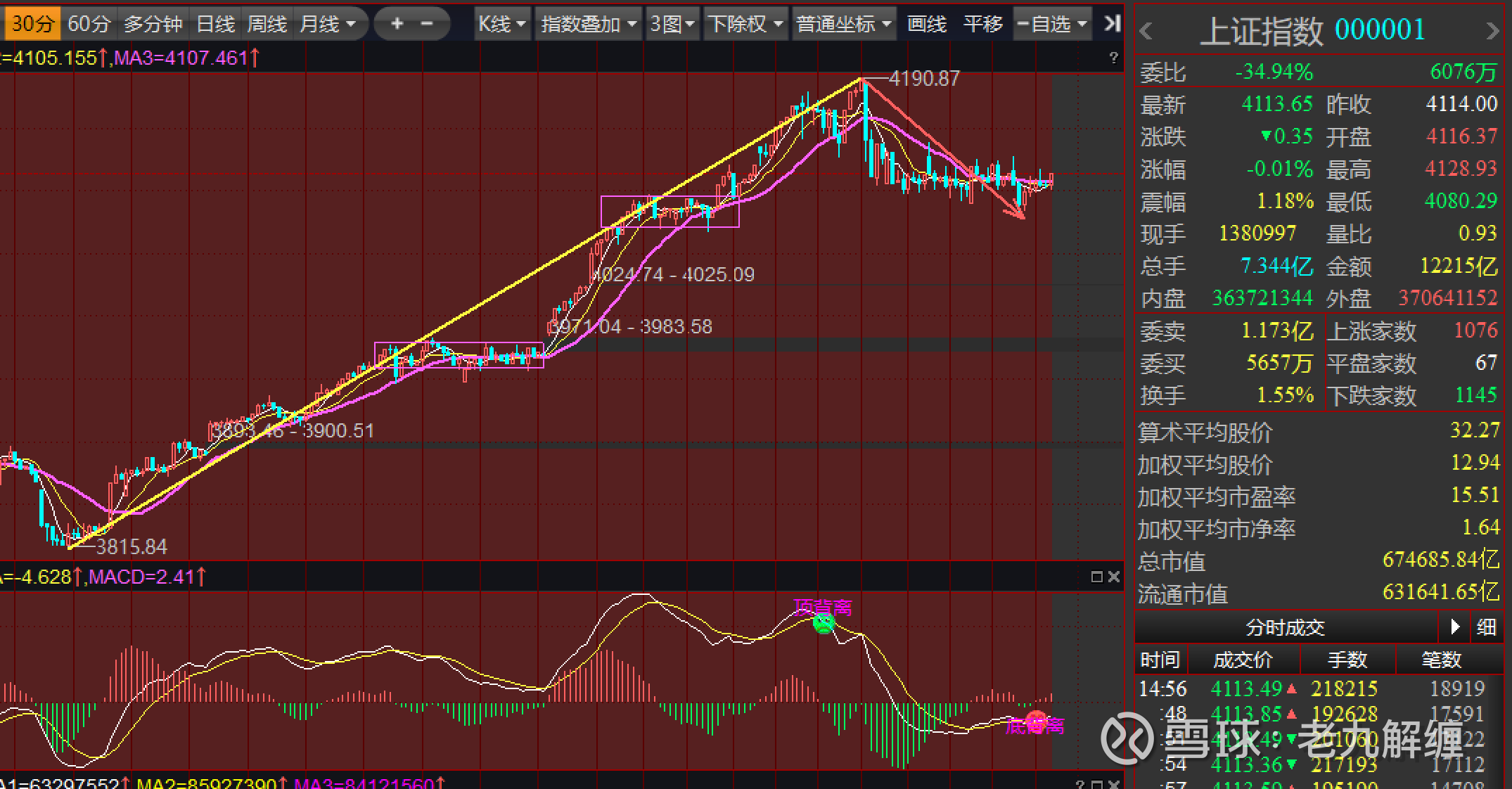Switch to the 60分 period tab

(89, 24)
